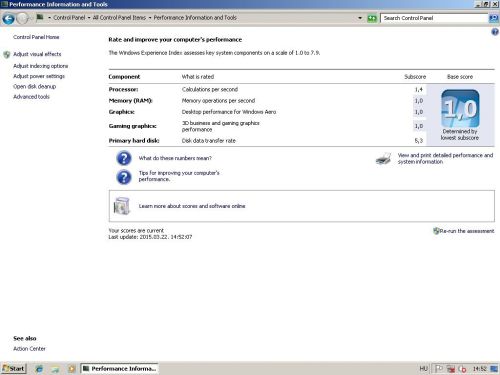Click the Gaming graphics row label
The image size is (500, 375).
(132, 126)
